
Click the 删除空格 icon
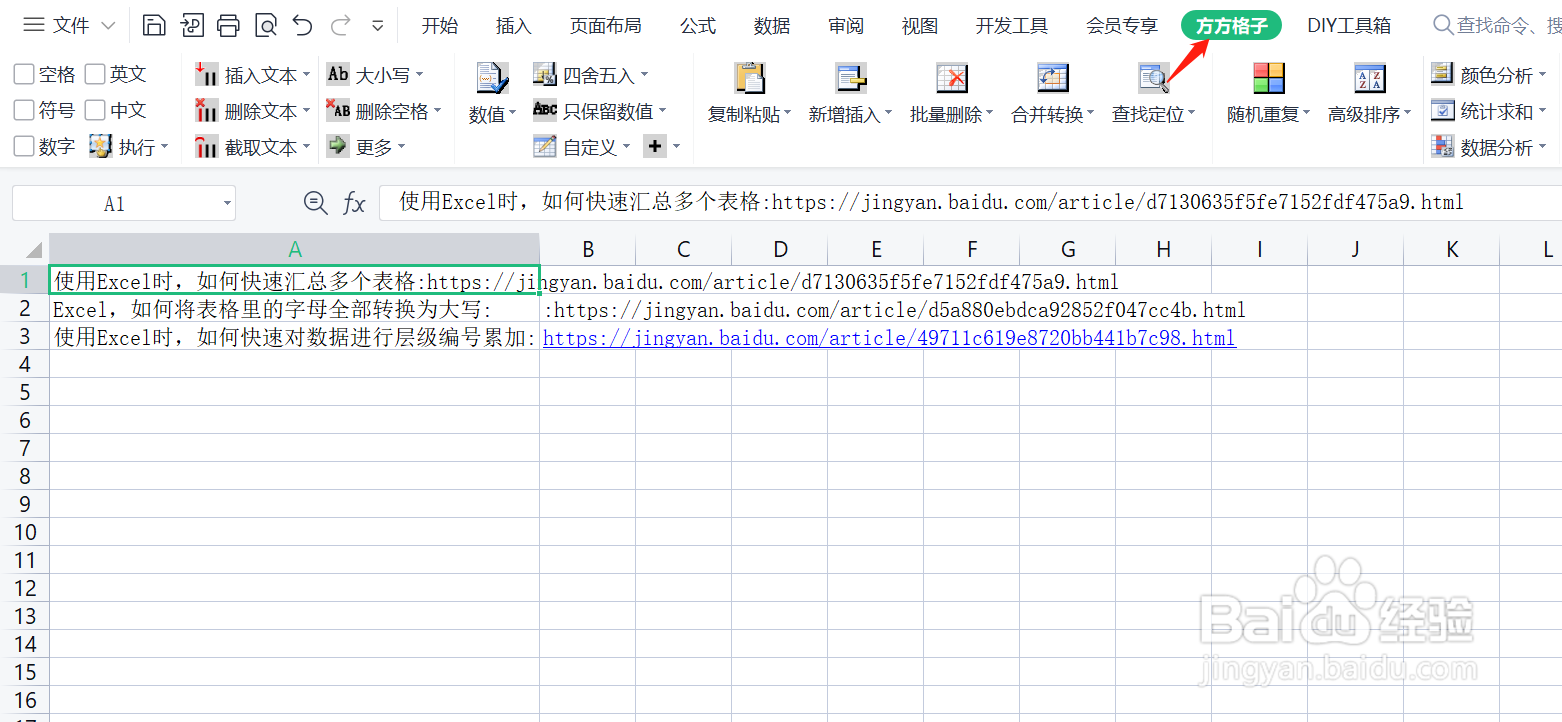[338, 110]
